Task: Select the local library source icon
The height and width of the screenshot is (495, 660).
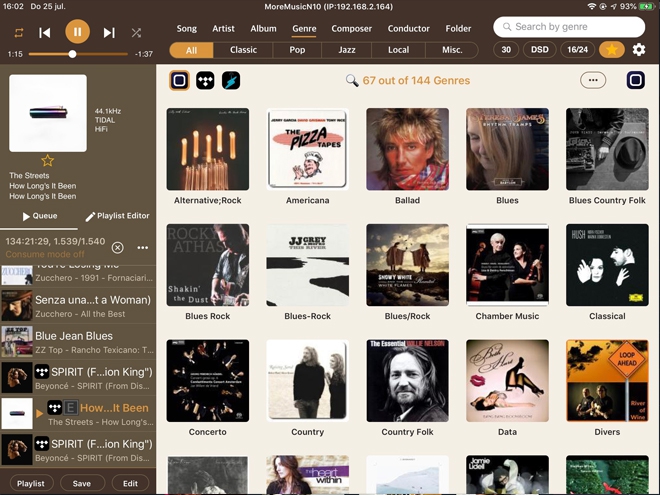Action: [180, 80]
